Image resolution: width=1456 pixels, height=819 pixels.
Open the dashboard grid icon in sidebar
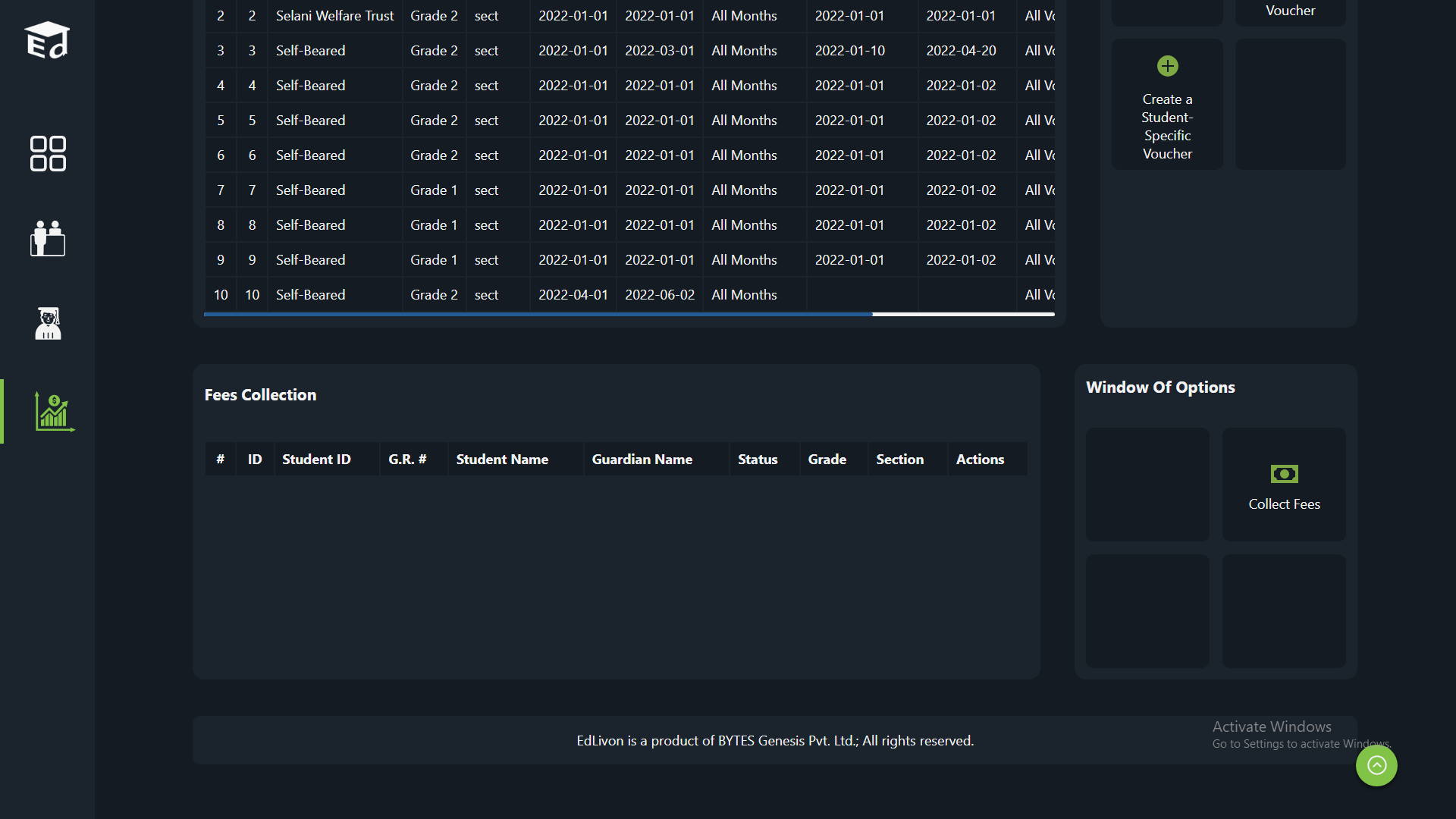47,154
